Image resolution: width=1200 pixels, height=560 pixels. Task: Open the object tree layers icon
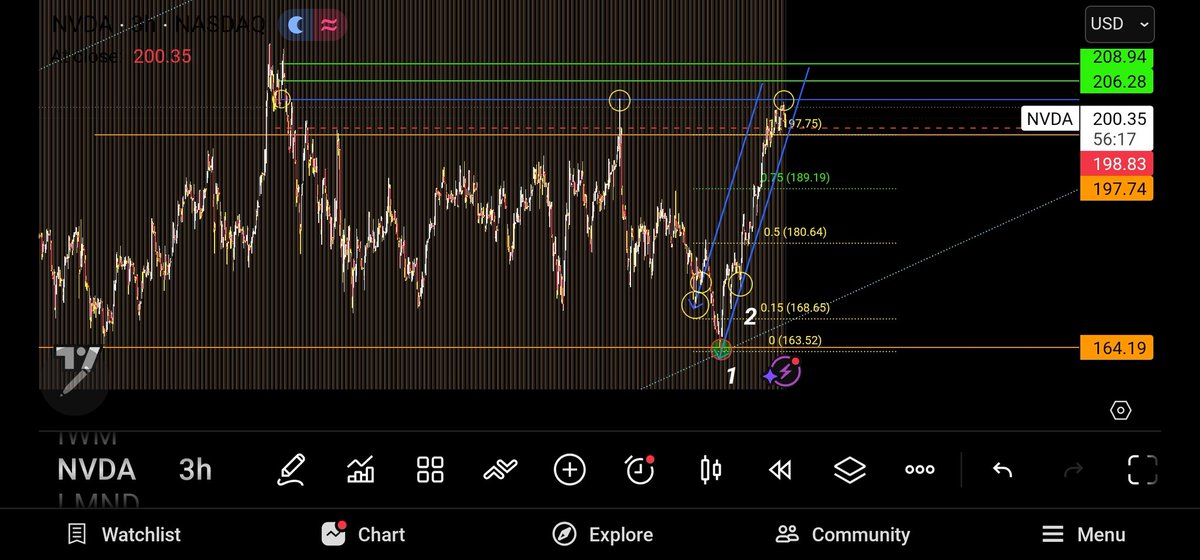coord(850,469)
